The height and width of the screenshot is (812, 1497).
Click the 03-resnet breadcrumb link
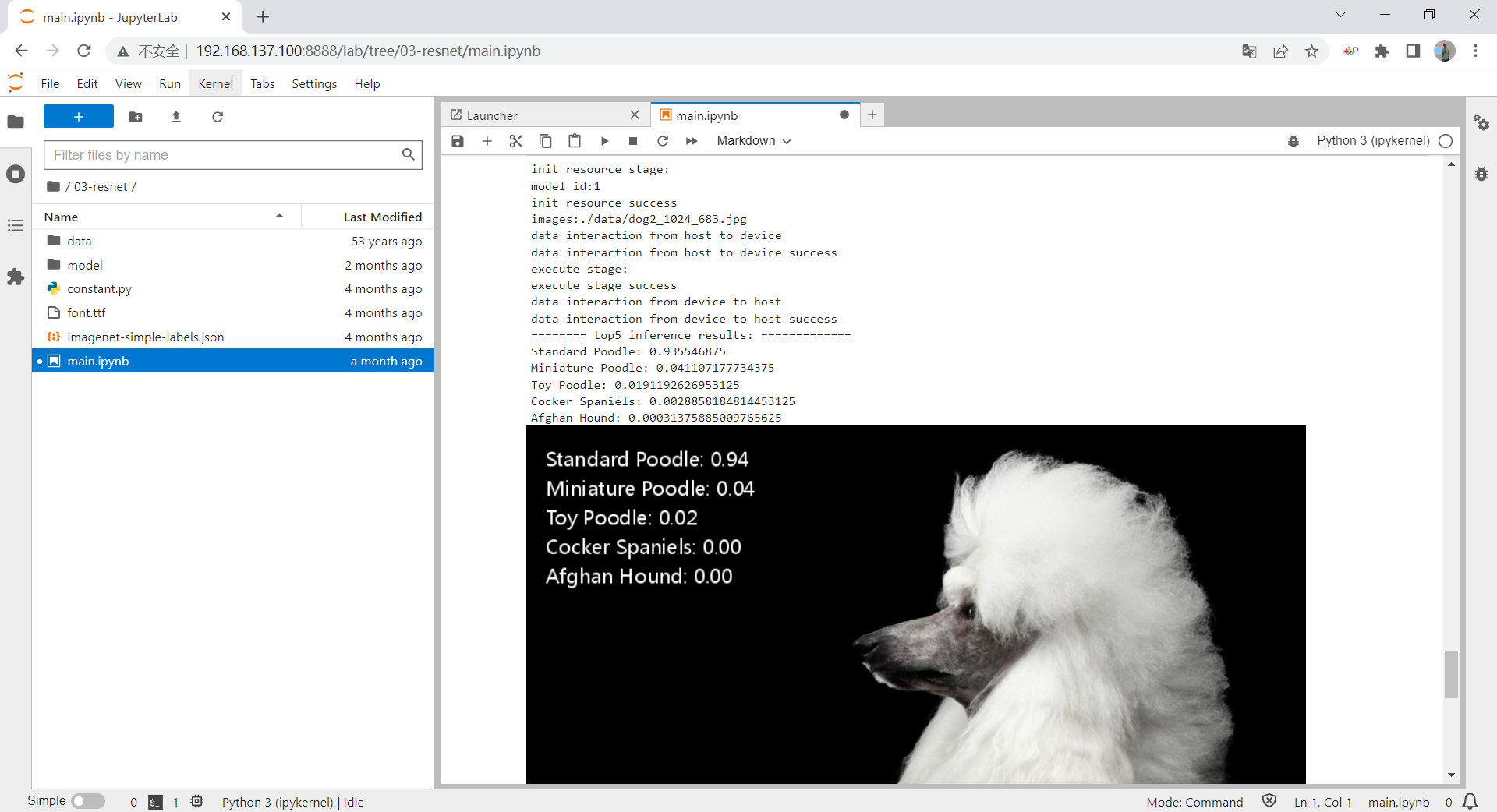pos(101,187)
